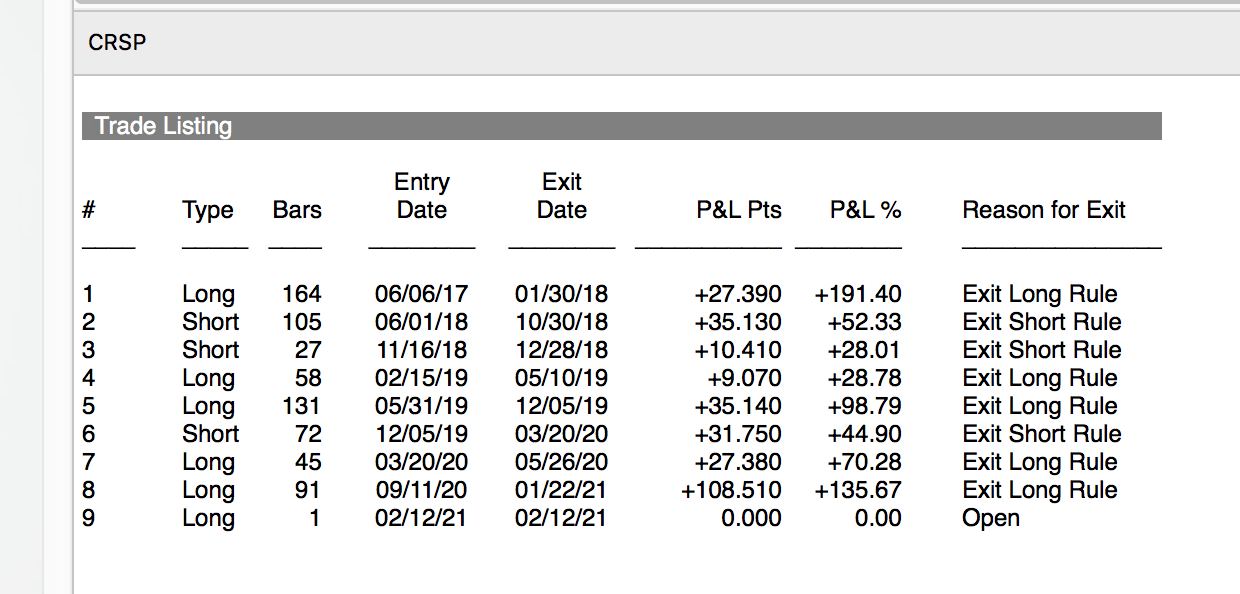Click the Reason for Exit header

click(x=1044, y=210)
